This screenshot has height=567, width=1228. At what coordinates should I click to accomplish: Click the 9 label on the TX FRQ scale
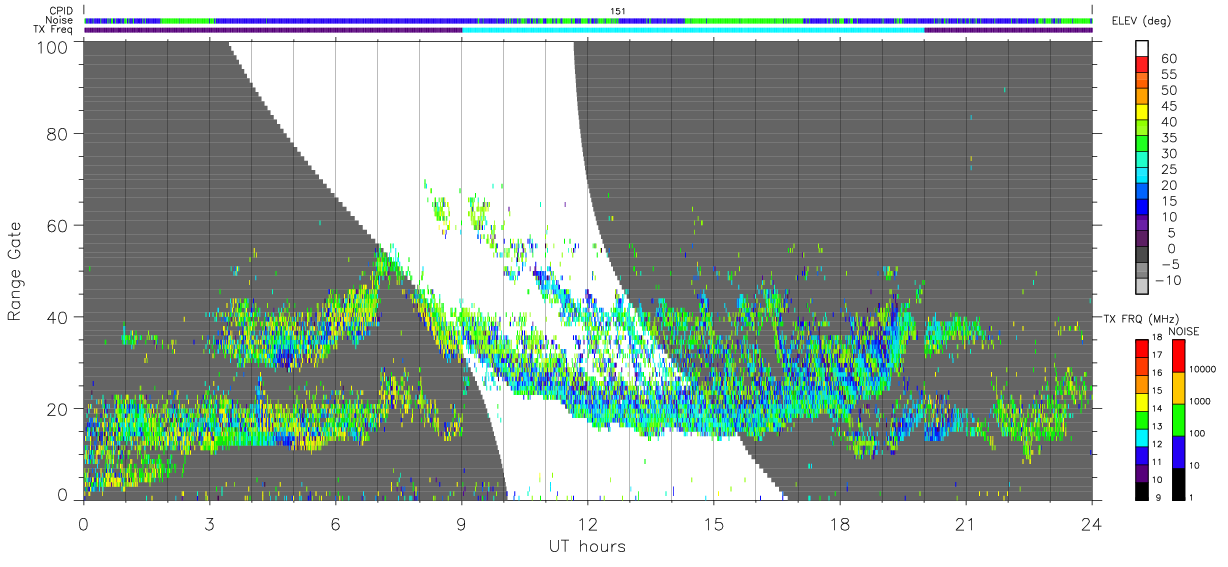tap(1159, 500)
